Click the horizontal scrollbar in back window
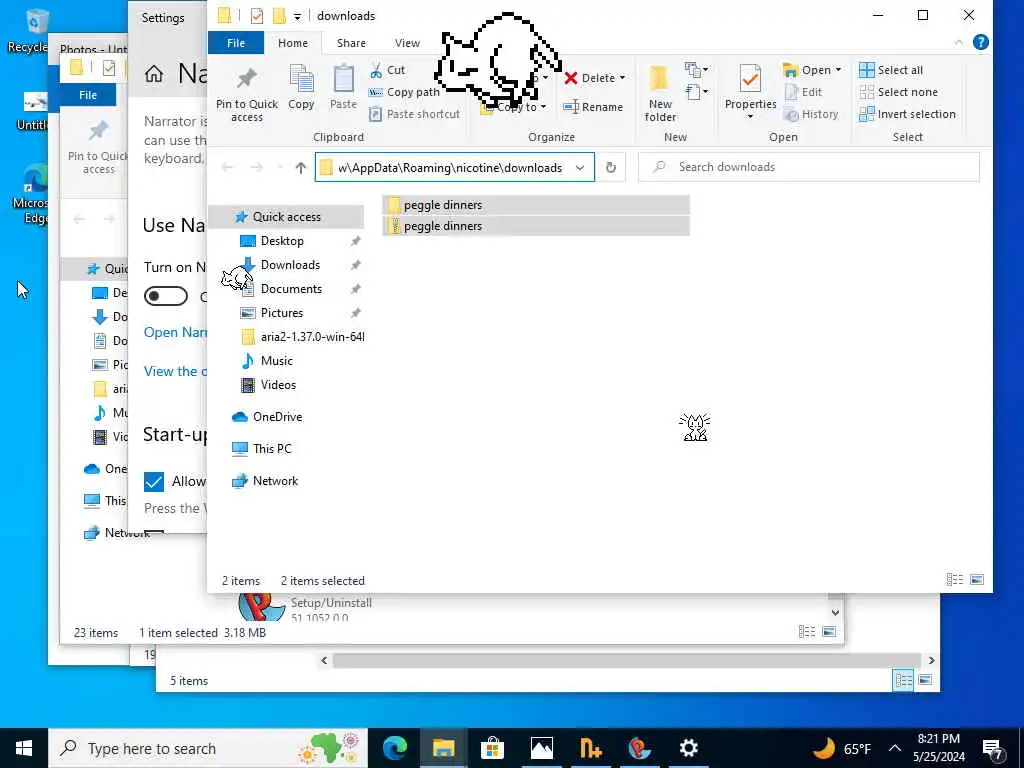Viewport: 1024px width, 768px height. (626, 660)
